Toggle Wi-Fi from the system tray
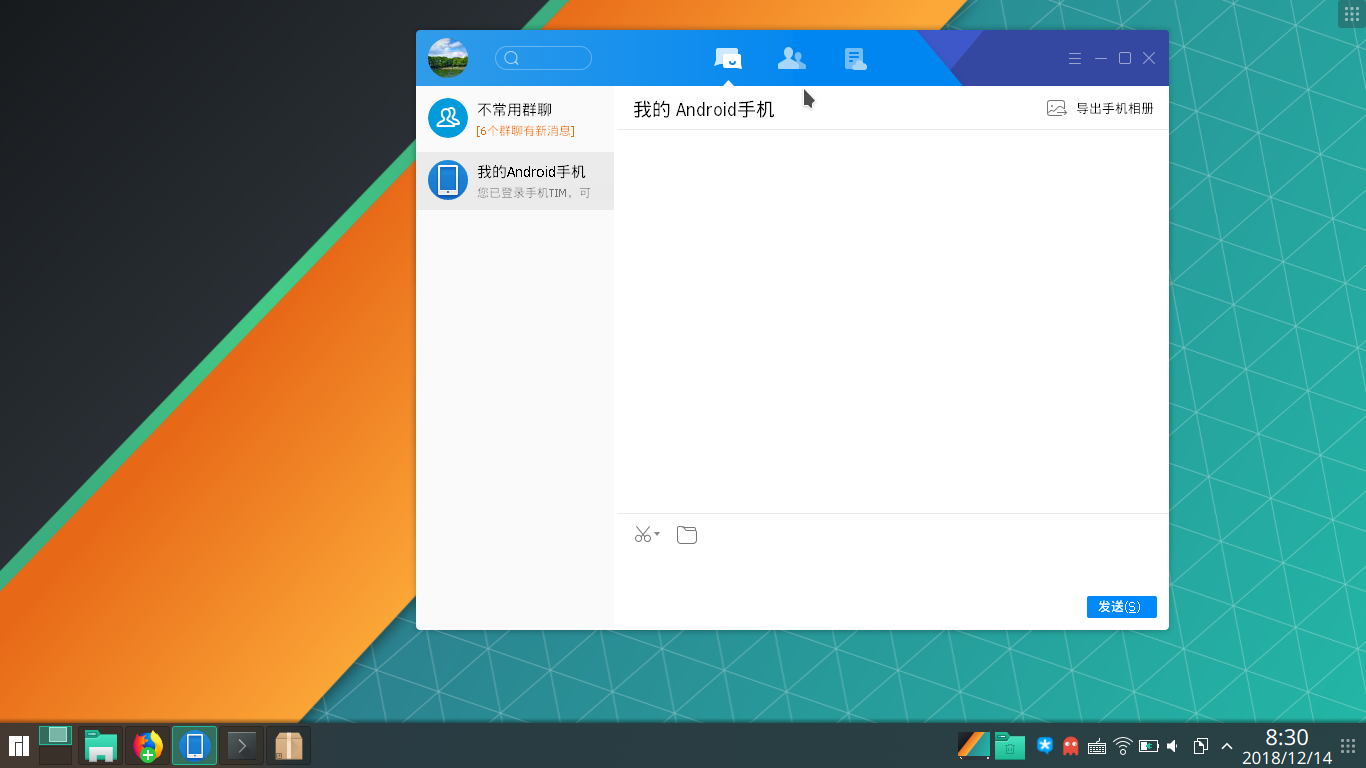Screen dimensions: 1366x768 click(x=1122, y=745)
